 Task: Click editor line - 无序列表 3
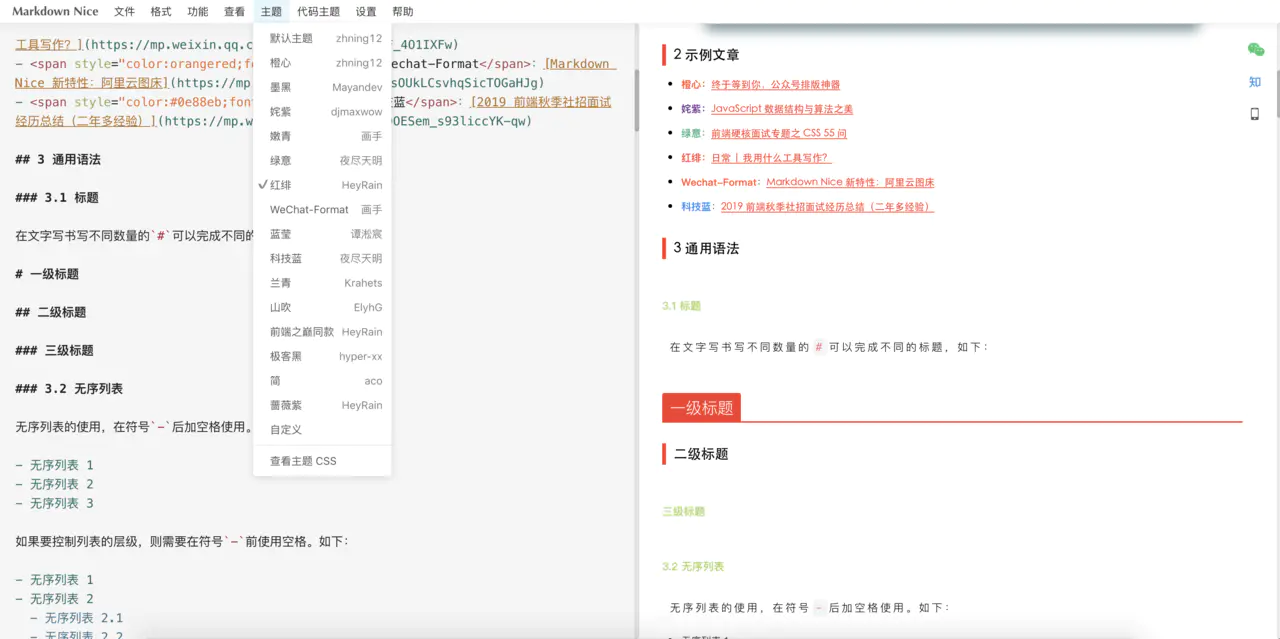54,503
